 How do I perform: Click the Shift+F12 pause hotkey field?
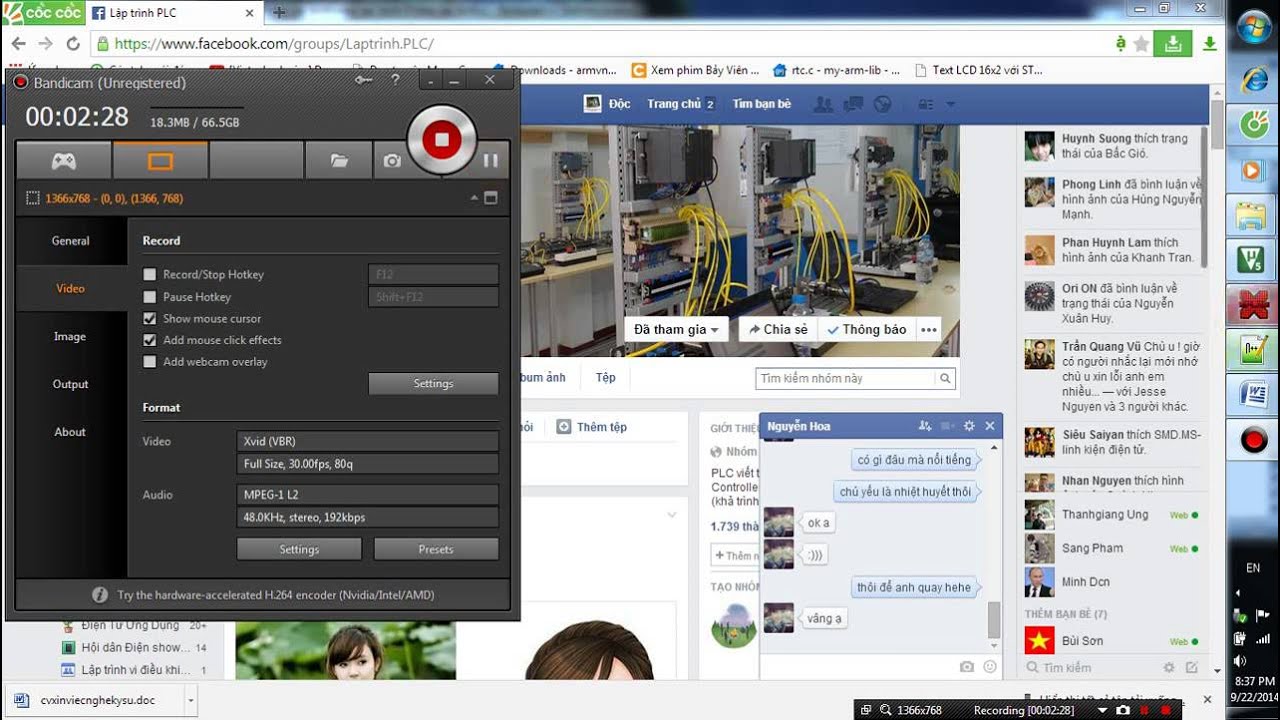[433, 297]
